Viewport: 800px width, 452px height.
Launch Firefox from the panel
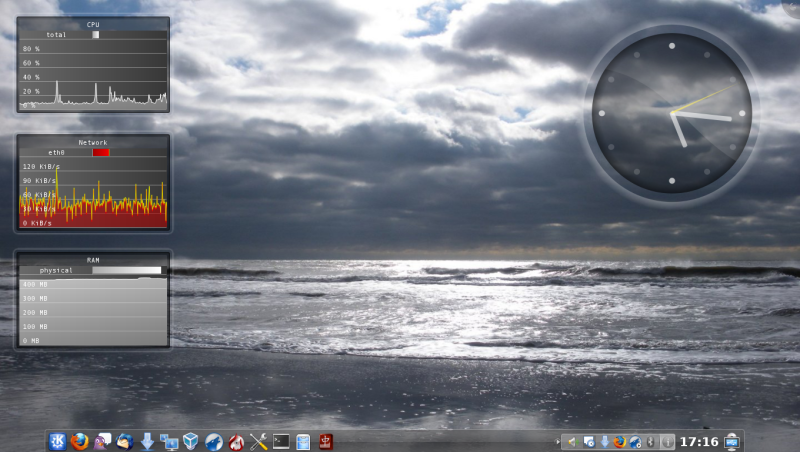pos(80,441)
